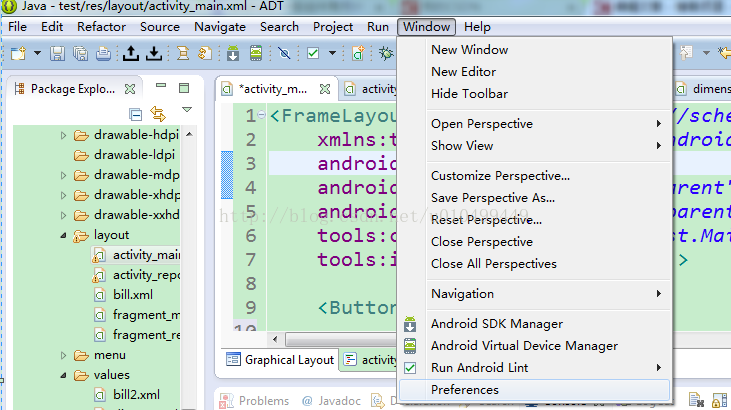This screenshot has height=410, width=731.
Task: Click the upload arrow toolbar icon
Action: [x=131, y=53]
